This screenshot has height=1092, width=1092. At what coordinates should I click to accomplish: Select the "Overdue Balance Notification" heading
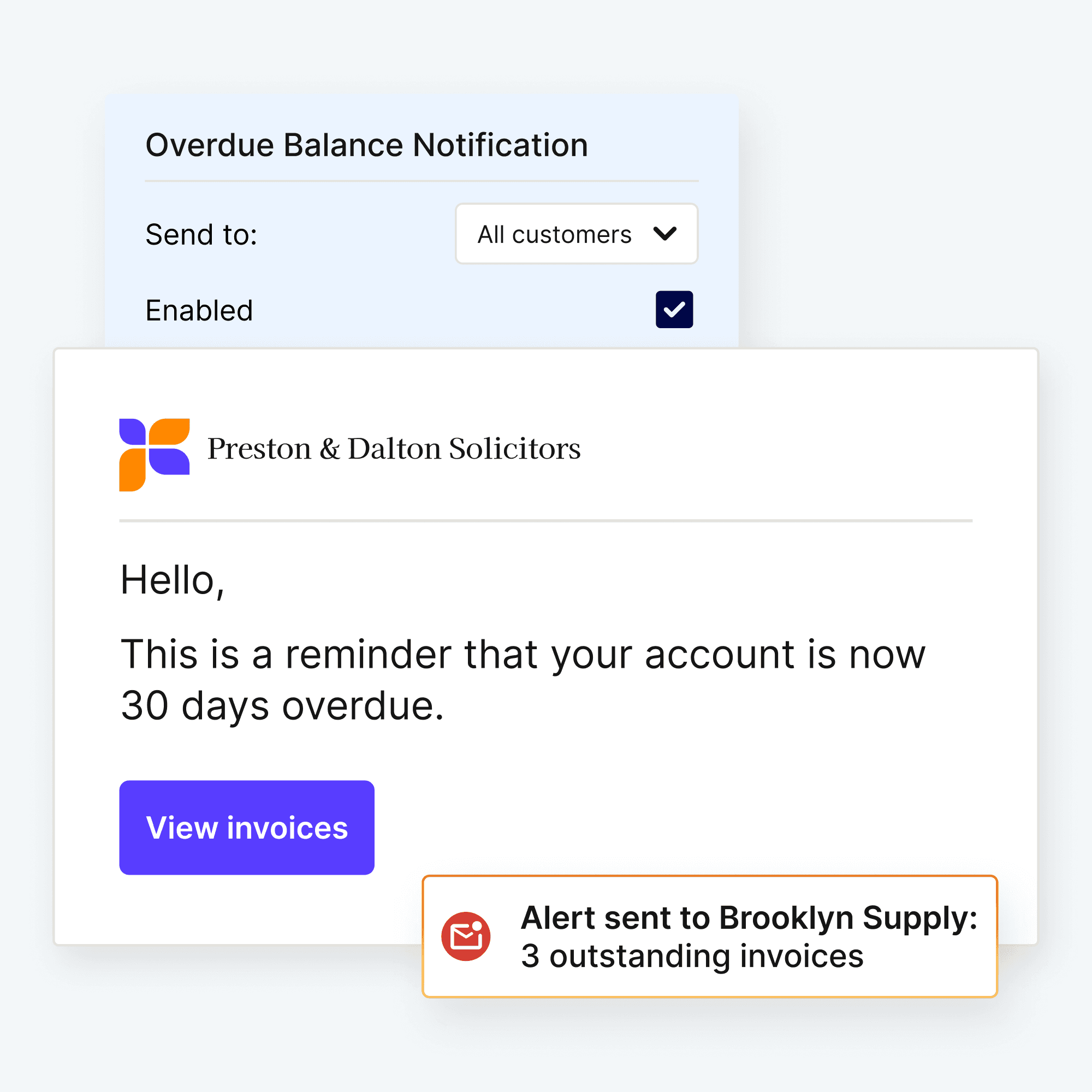pos(367,145)
